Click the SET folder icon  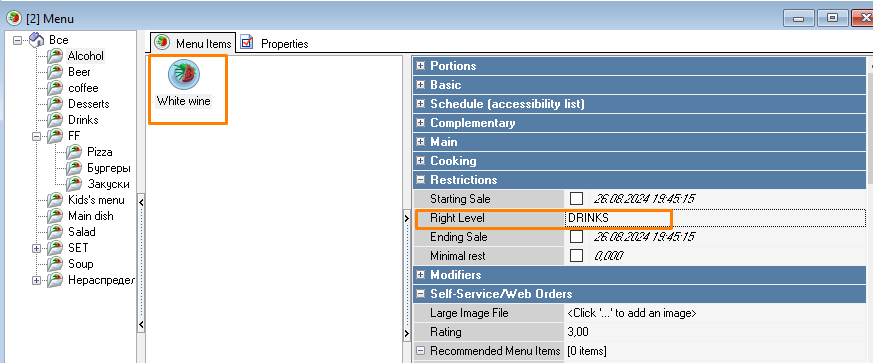[55, 248]
